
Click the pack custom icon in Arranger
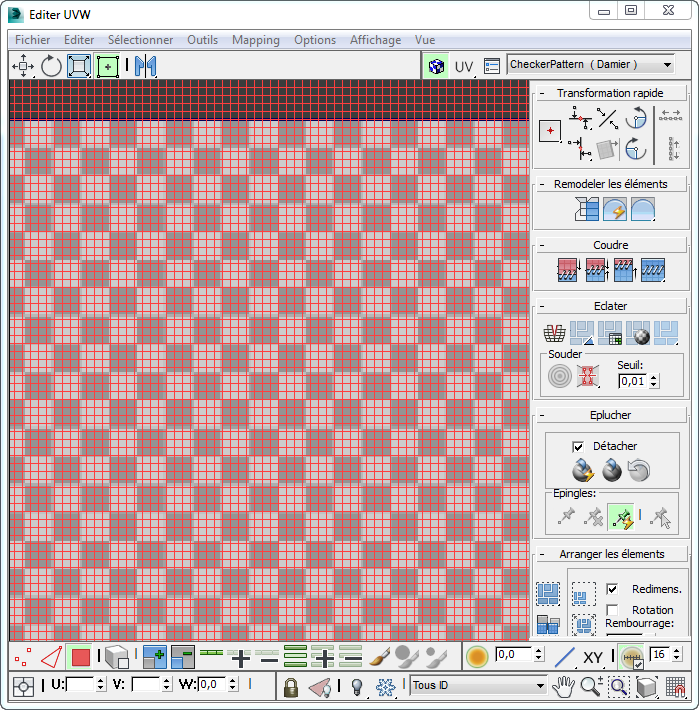(x=548, y=594)
